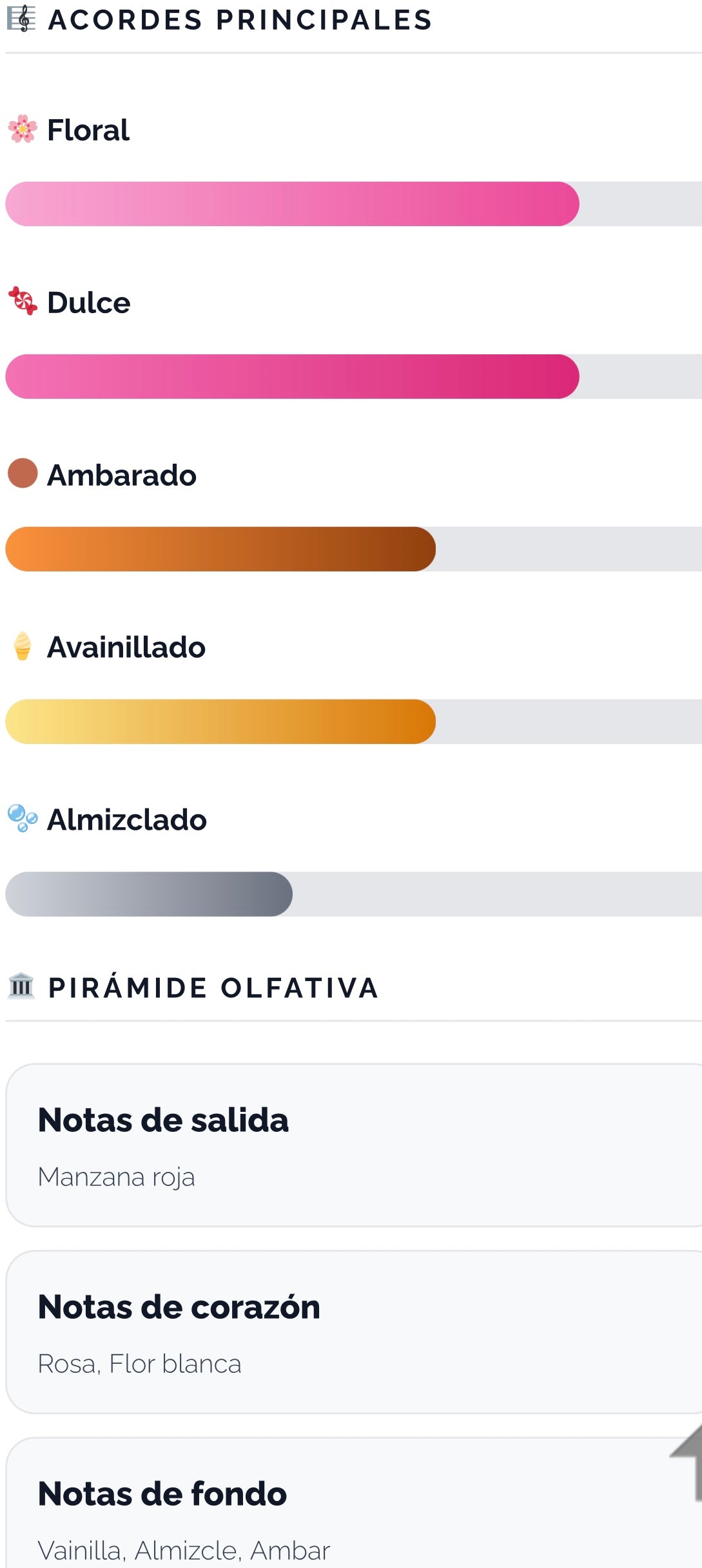
Task: Tap the building icon beside Pirámide Olfativa
Action: (x=21, y=986)
